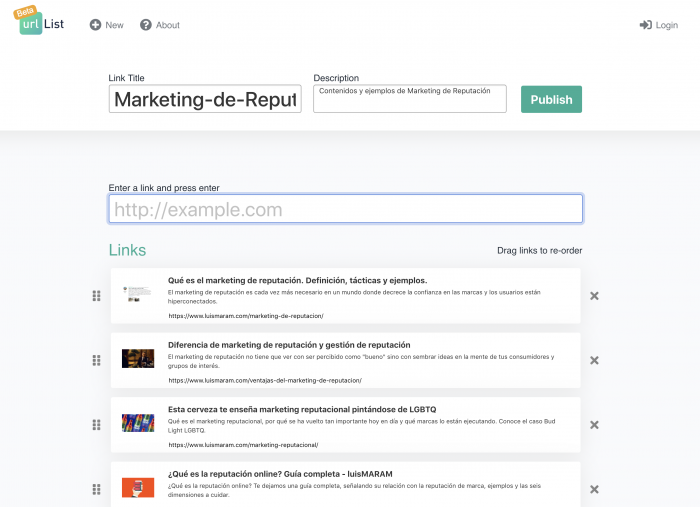Viewport: 700px width, 507px height.
Task: Click the urlList Beta logo
Action: (x=40, y=21)
